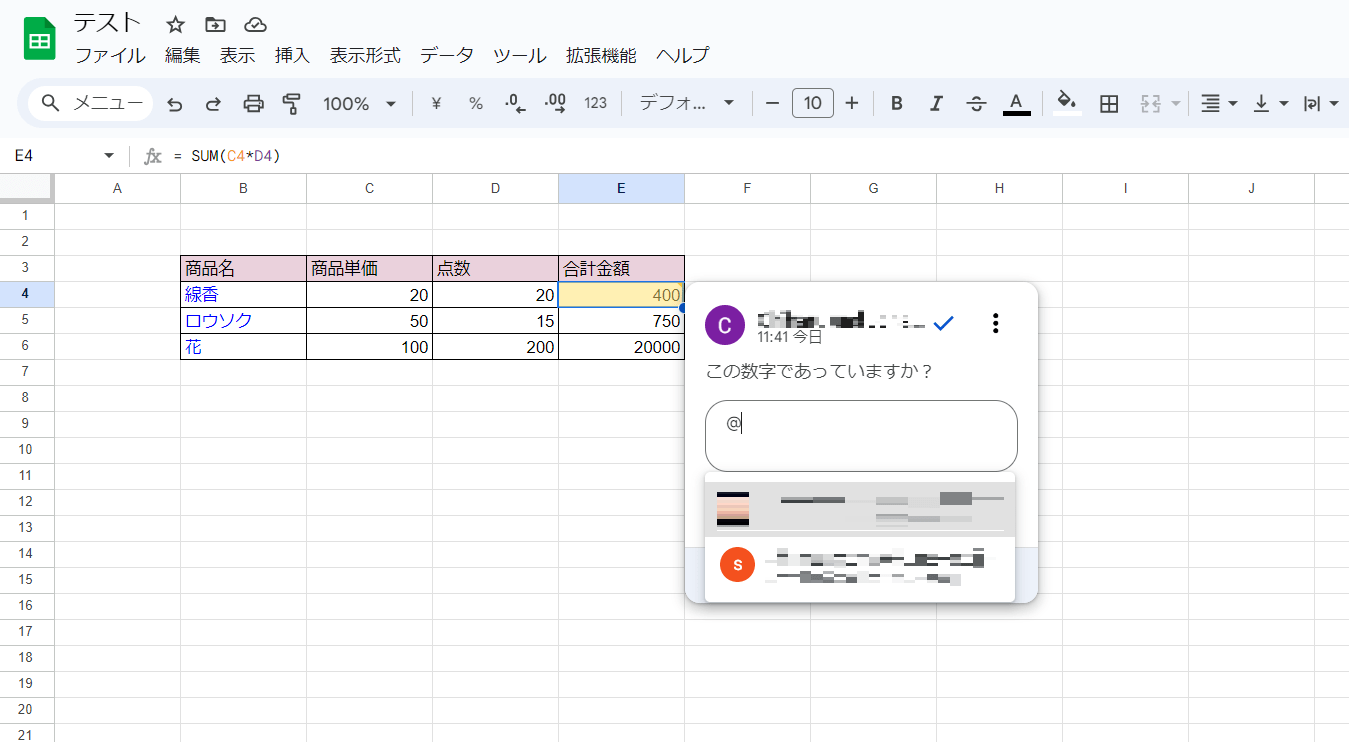Mark comment resolved with checkmark
This screenshot has height=742, width=1349.
943,323
